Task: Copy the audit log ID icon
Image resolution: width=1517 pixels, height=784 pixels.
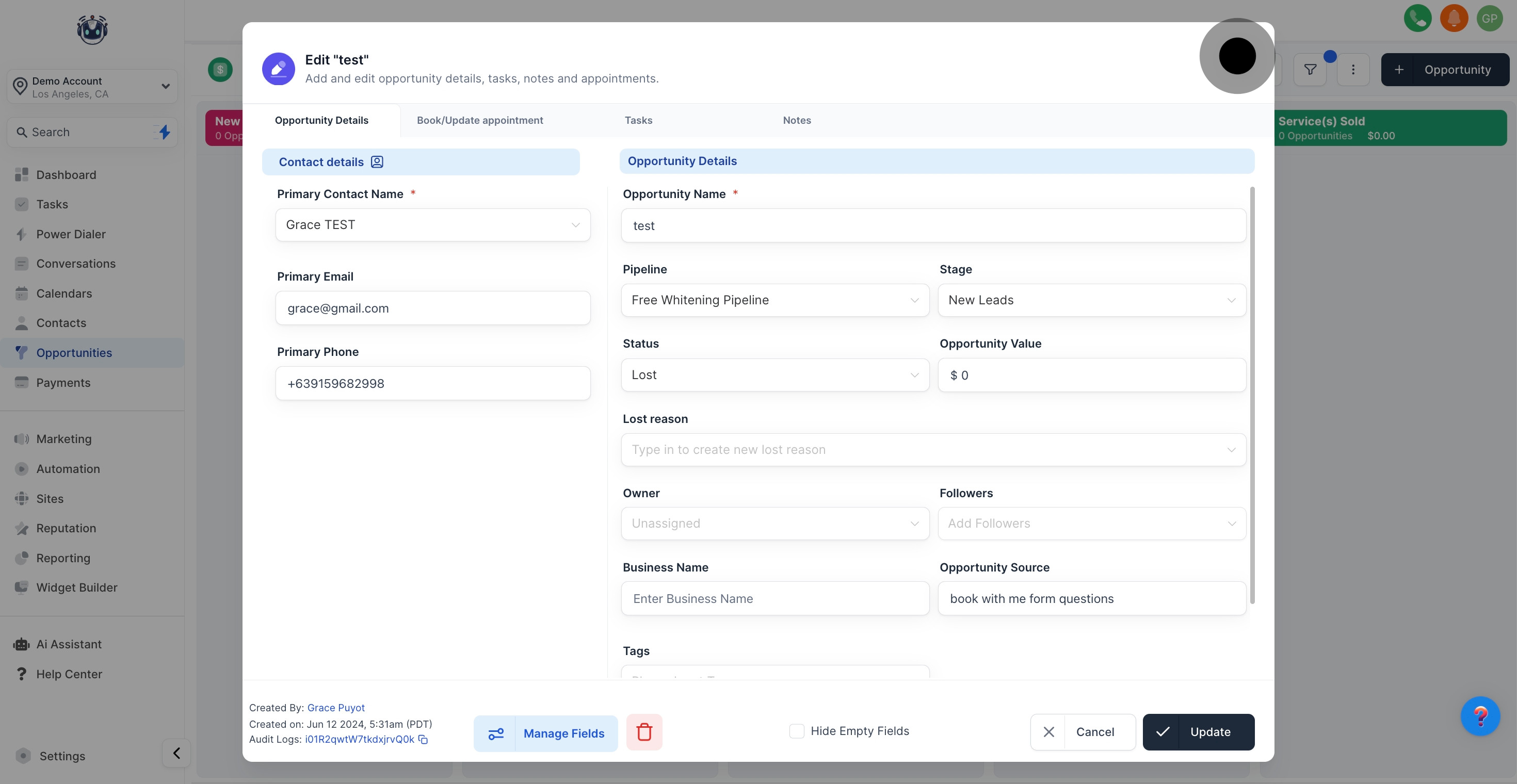Action: [423, 740]
